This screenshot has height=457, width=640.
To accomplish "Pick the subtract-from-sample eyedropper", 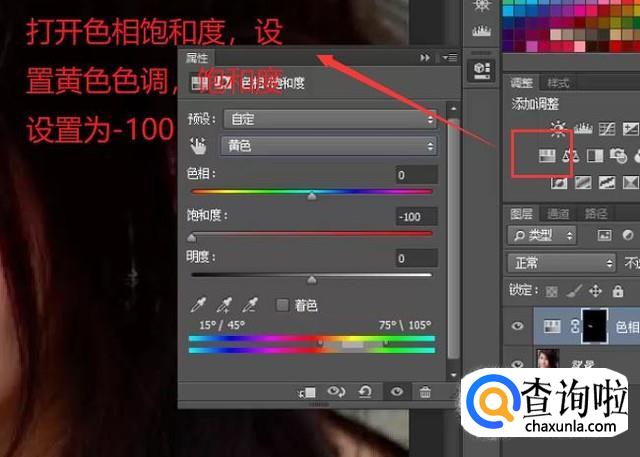I will click(250, 305).
